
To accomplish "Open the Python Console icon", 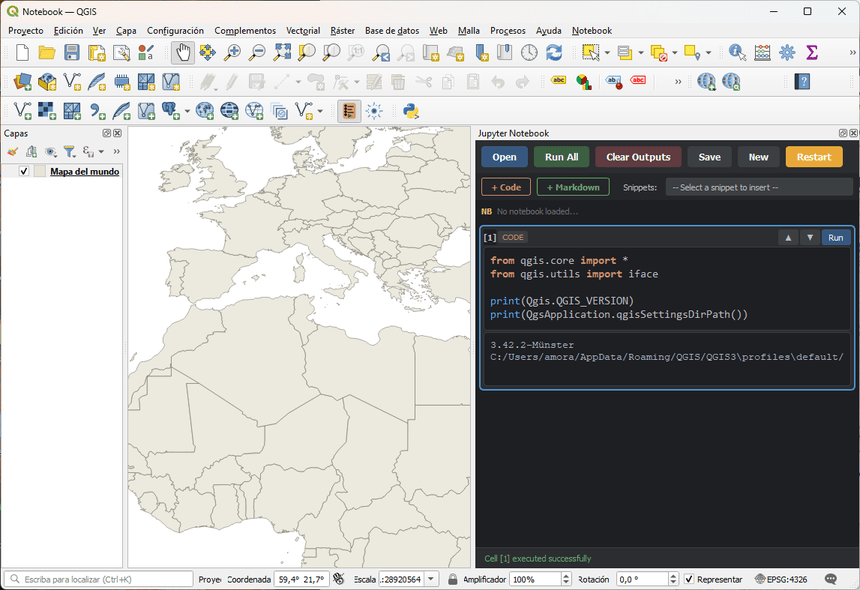I will (411, 111).
